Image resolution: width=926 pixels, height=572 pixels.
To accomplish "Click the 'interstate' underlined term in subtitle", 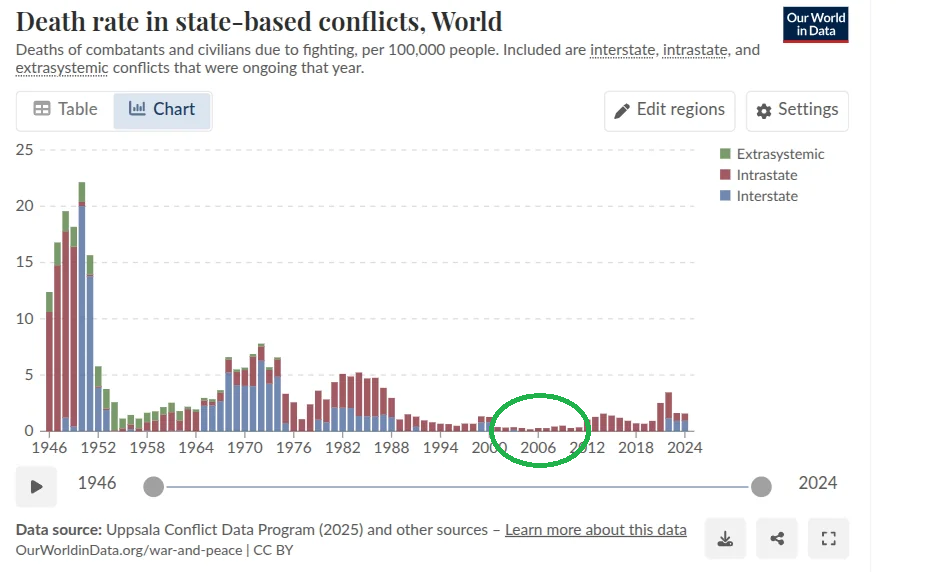I will (622, 50).
